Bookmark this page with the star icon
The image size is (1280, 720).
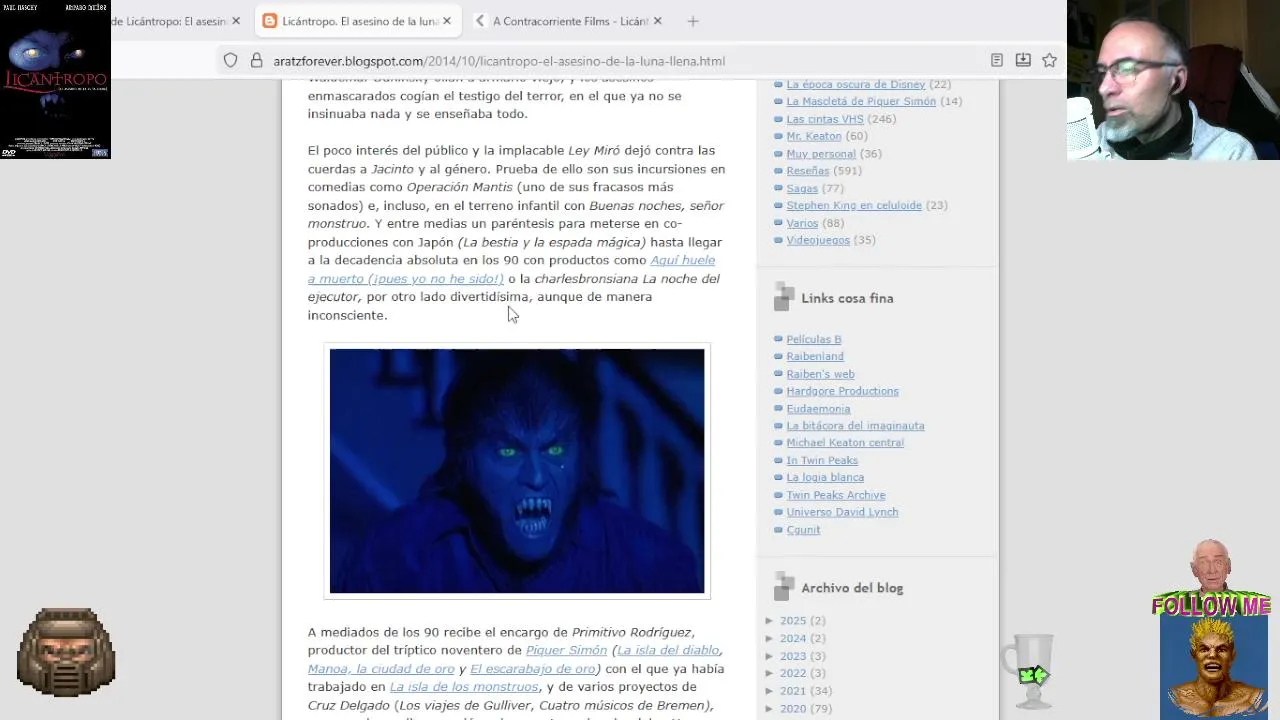tap(1049, 61)
